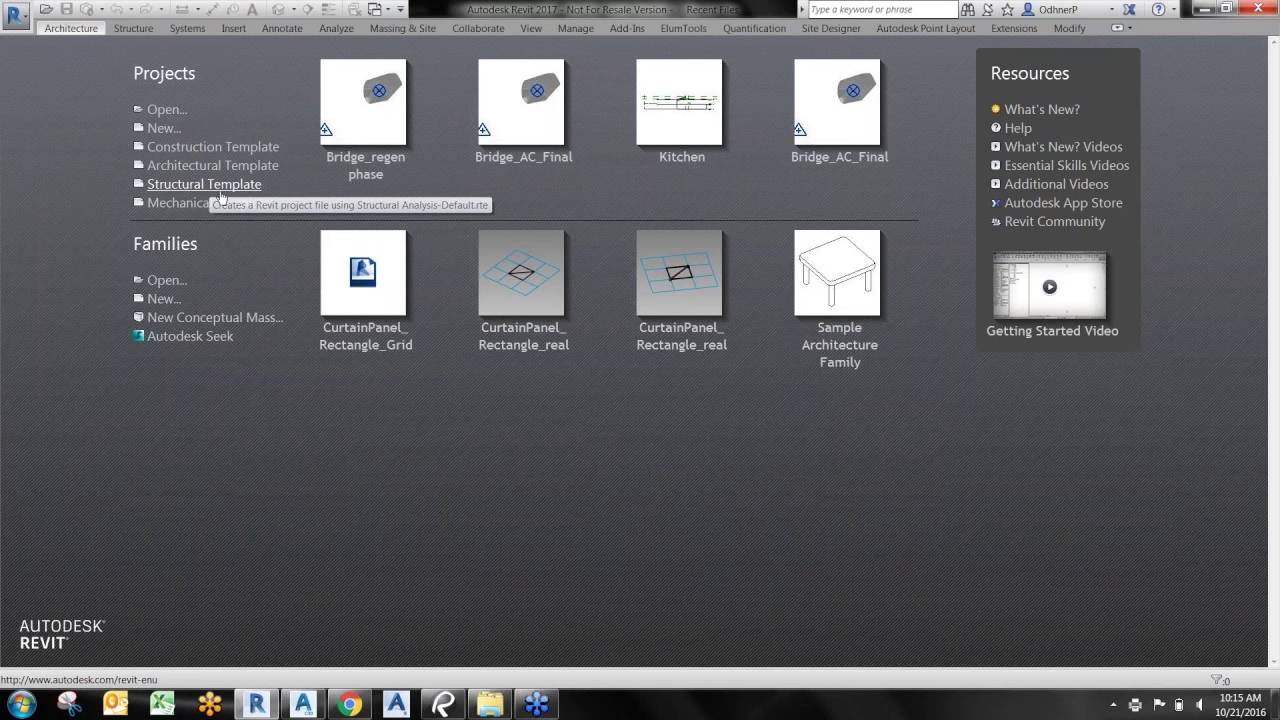Image resolution: width=1280 pixels, height=720 pixels.
Task: Click the Subscription Center satellite icon
Action: tap(987, 9)
